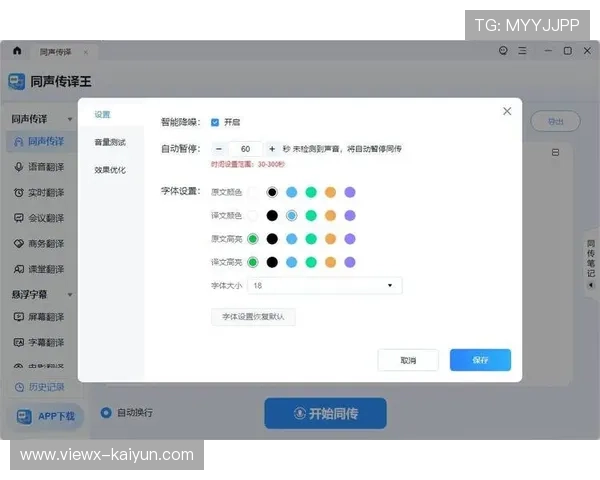Open 商务翻译 in the sidebar

click(39, 243)
